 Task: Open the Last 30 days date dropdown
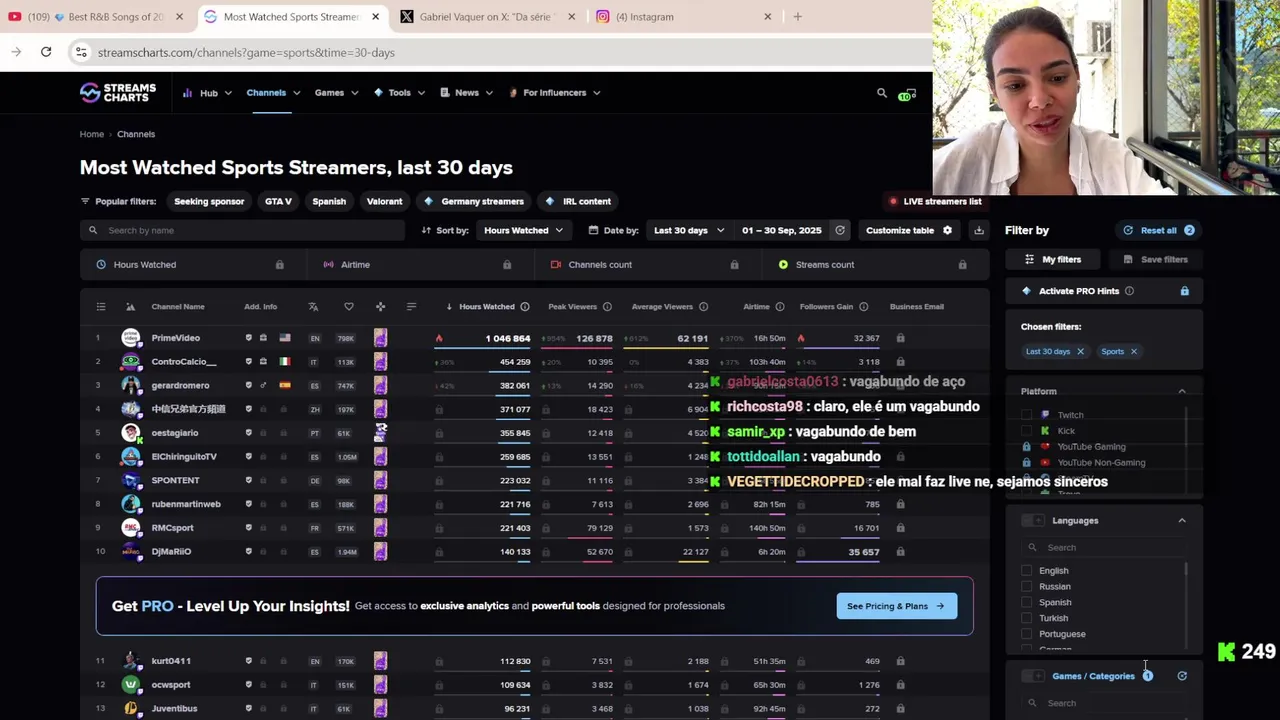click(x=688, y=230)
